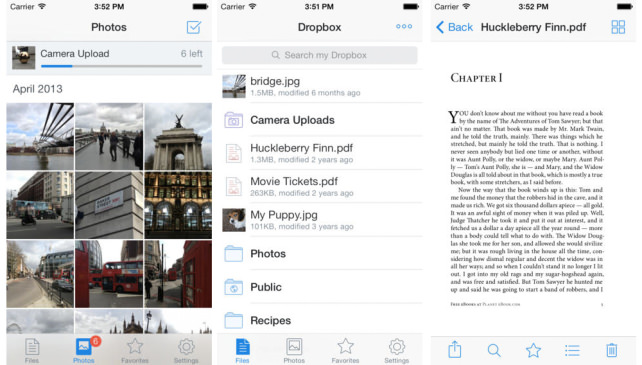Switch to Files tab in Photos screen
Viewport: 642px width, 365px height.
(x=32, y=351)
